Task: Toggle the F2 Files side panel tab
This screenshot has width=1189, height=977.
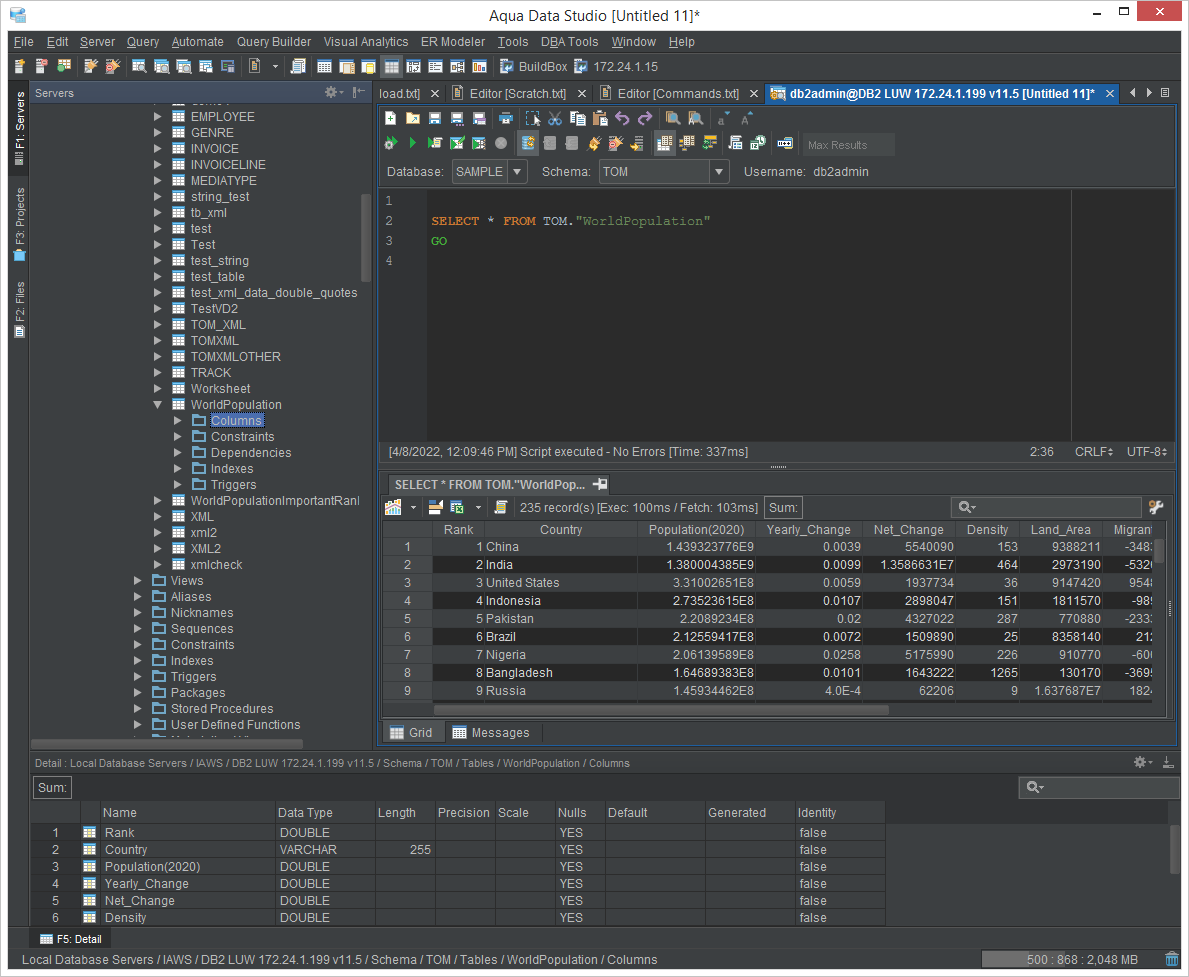Action: [20, 309]
